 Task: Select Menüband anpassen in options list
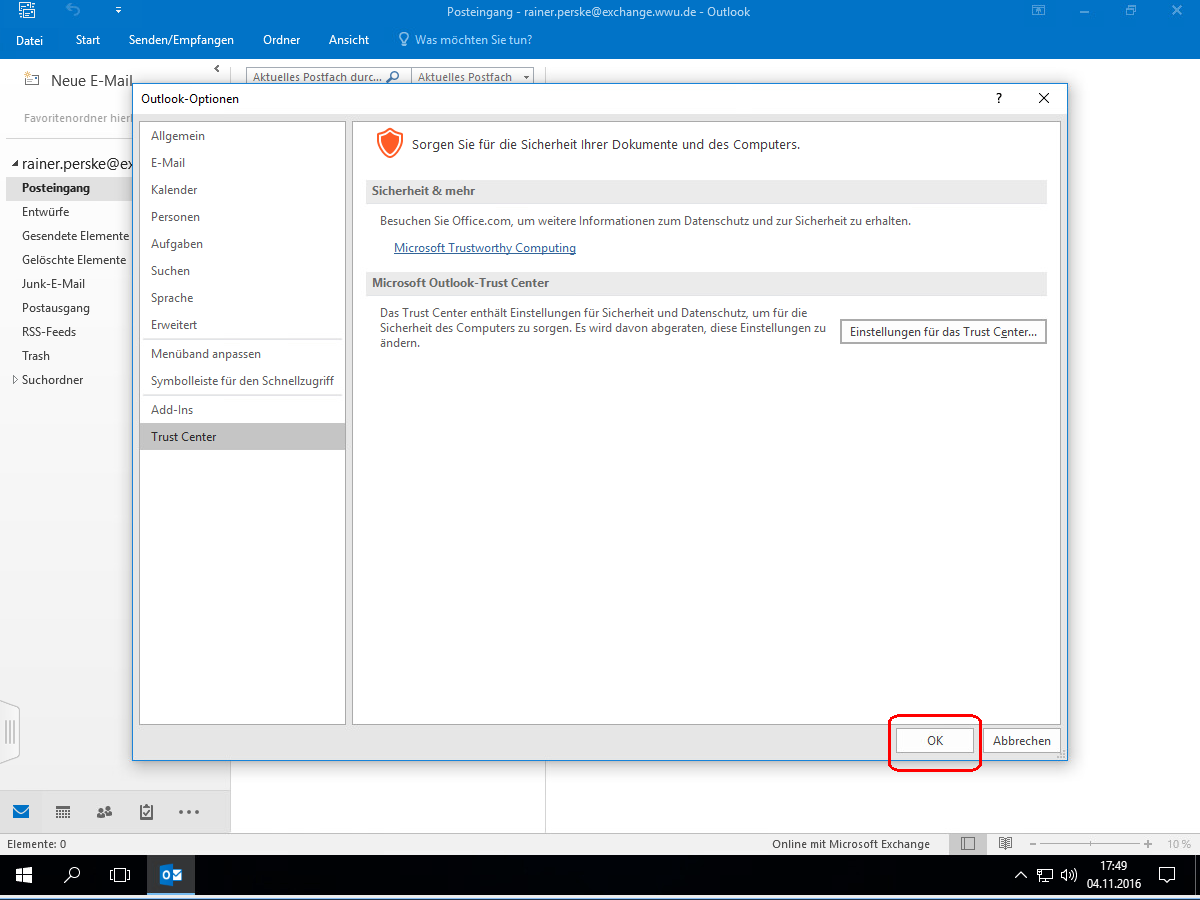(205, 354)
